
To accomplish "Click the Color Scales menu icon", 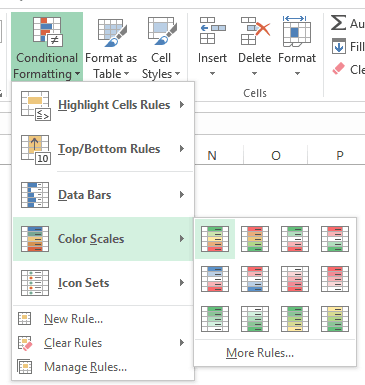I will coord(35,239).
